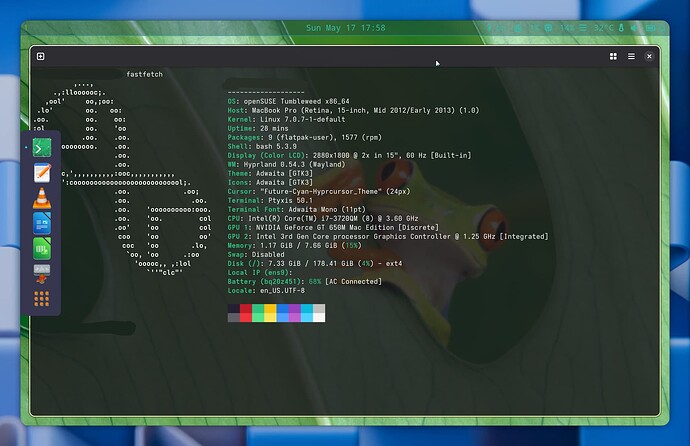Click the Icons line: Adwaita [GTK3]
The image size is (690, 446).
[x=270, y=183]
